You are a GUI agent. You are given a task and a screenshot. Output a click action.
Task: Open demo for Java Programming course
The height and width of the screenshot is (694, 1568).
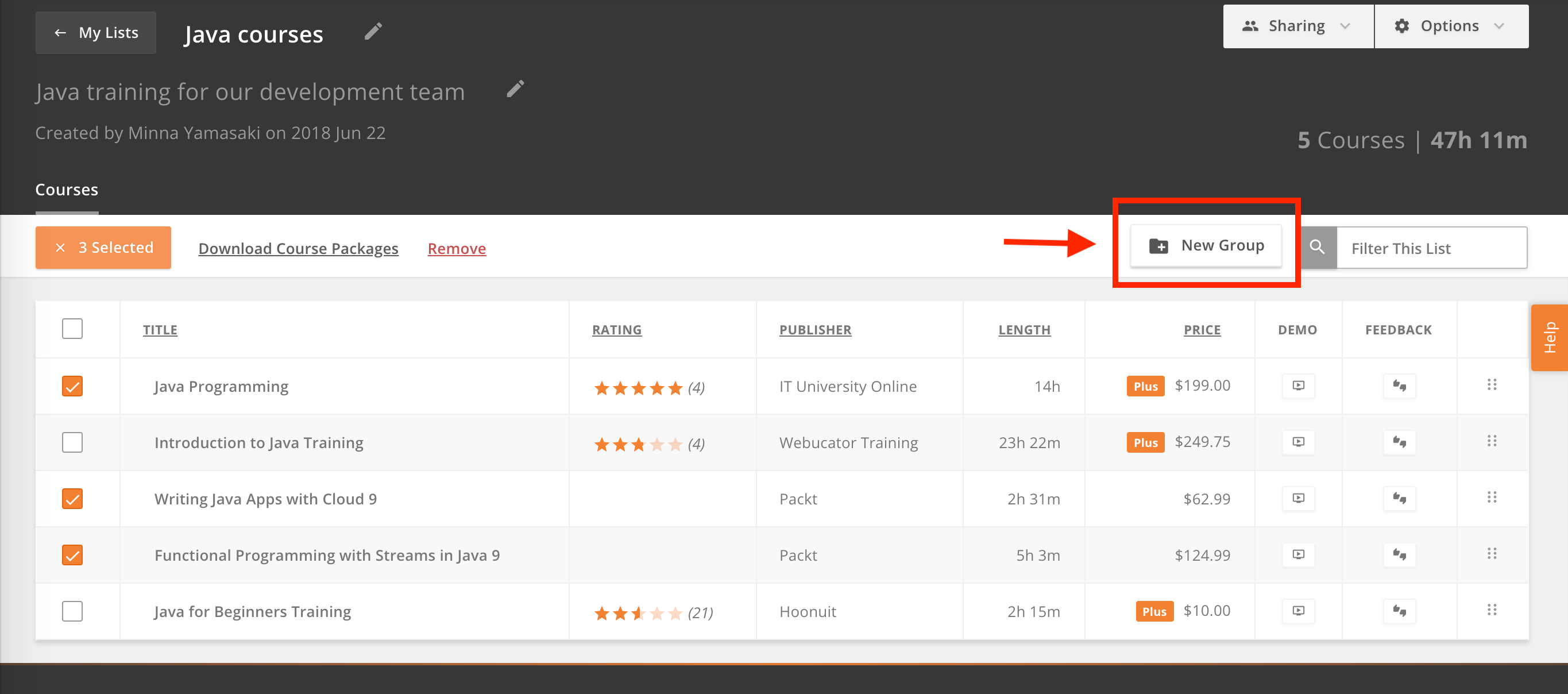[x=1297, y=386]
